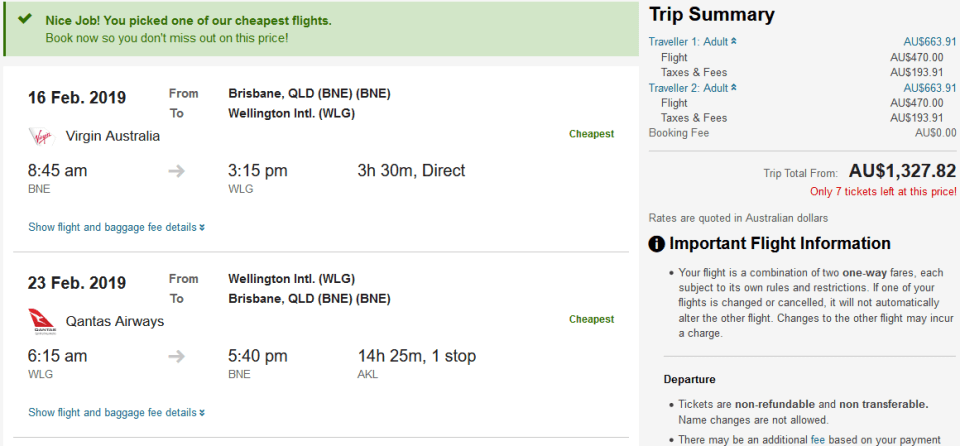Viewport: 960px width, 446px height.
Task: Click the Trip Total AU$1,327.82 amount
Action: coord(901,171)
